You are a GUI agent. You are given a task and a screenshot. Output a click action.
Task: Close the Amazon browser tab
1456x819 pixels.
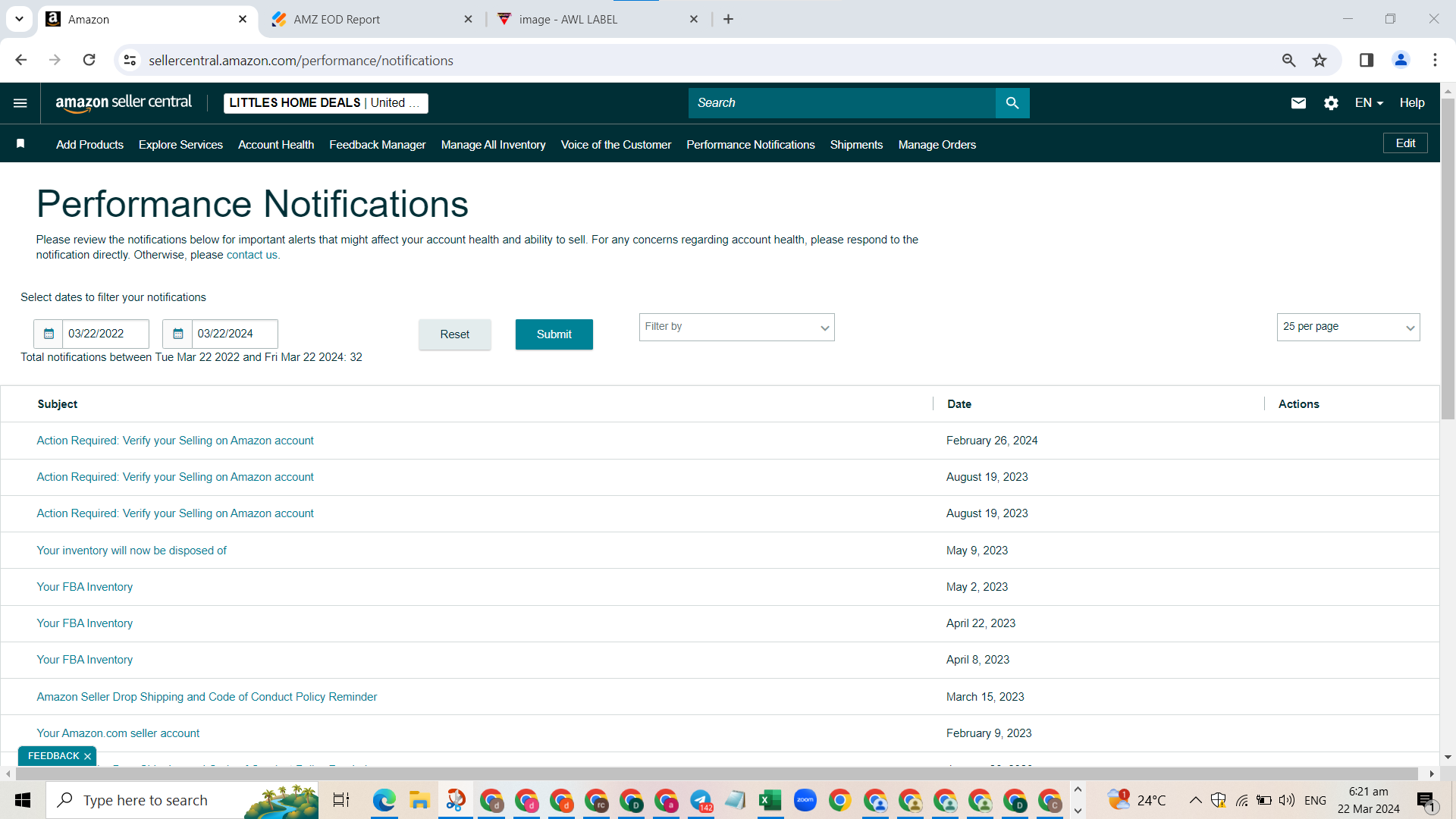[x=243, y=19]
